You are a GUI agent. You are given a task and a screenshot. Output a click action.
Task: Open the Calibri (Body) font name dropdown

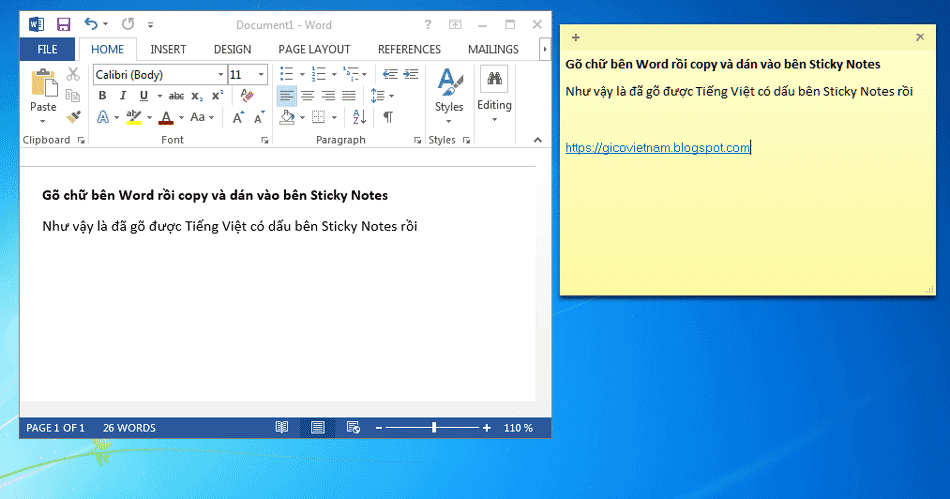pyautogui.click(x=220, y=74)
